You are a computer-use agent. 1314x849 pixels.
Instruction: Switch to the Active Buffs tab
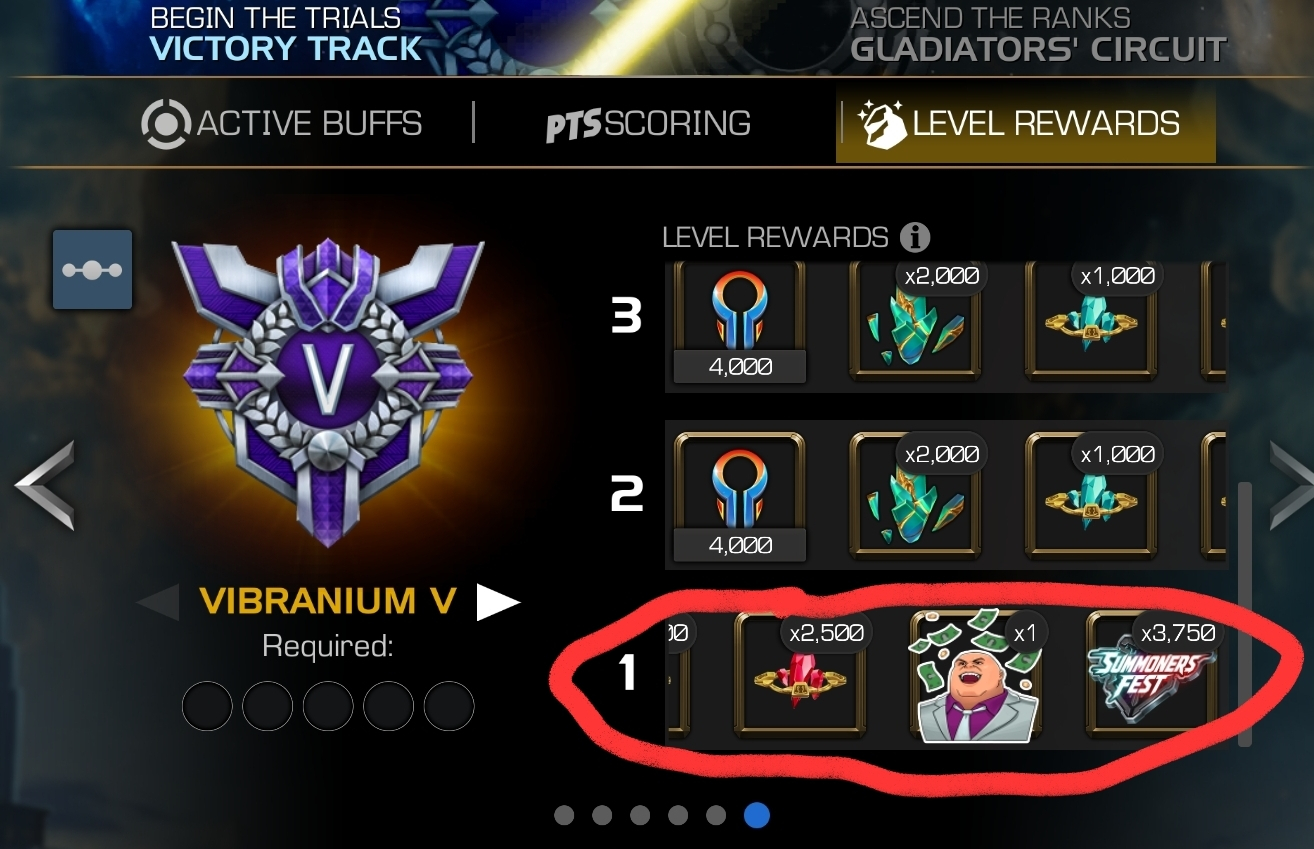tap(282, 124)
